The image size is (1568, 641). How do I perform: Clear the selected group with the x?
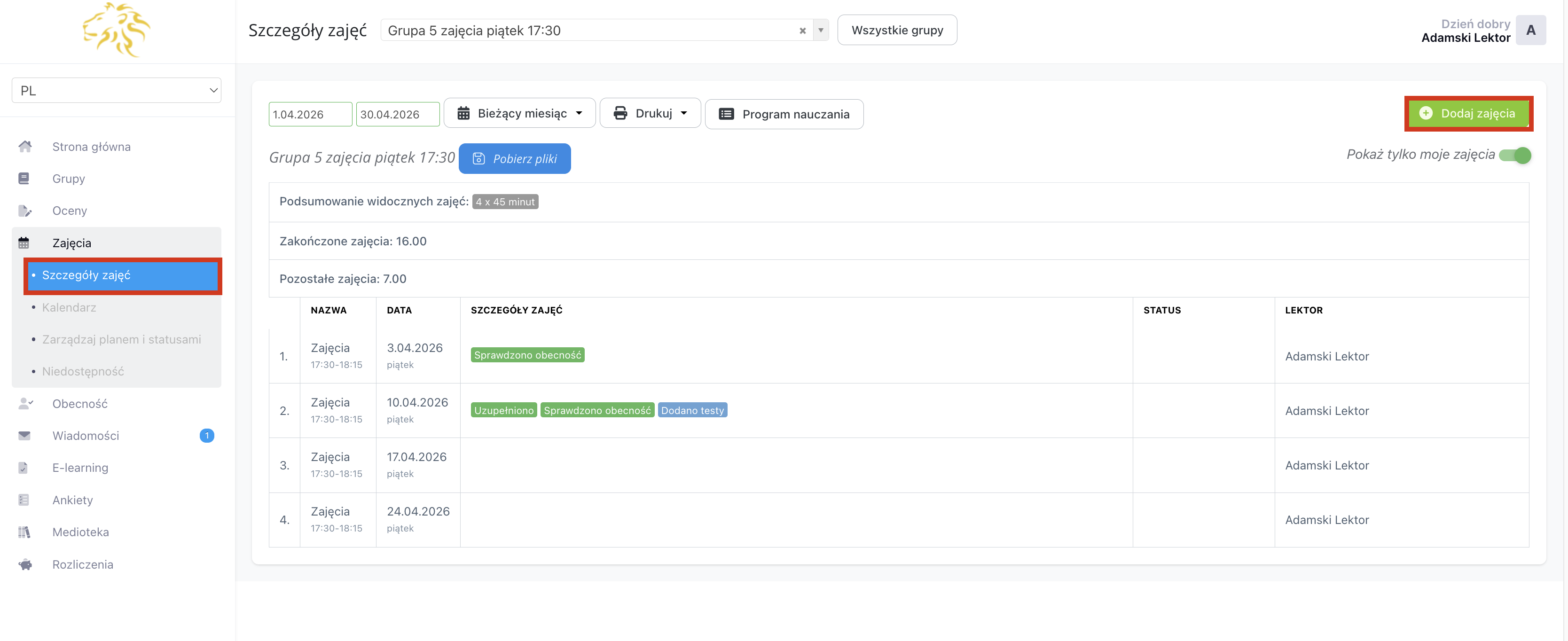(802, 31)
